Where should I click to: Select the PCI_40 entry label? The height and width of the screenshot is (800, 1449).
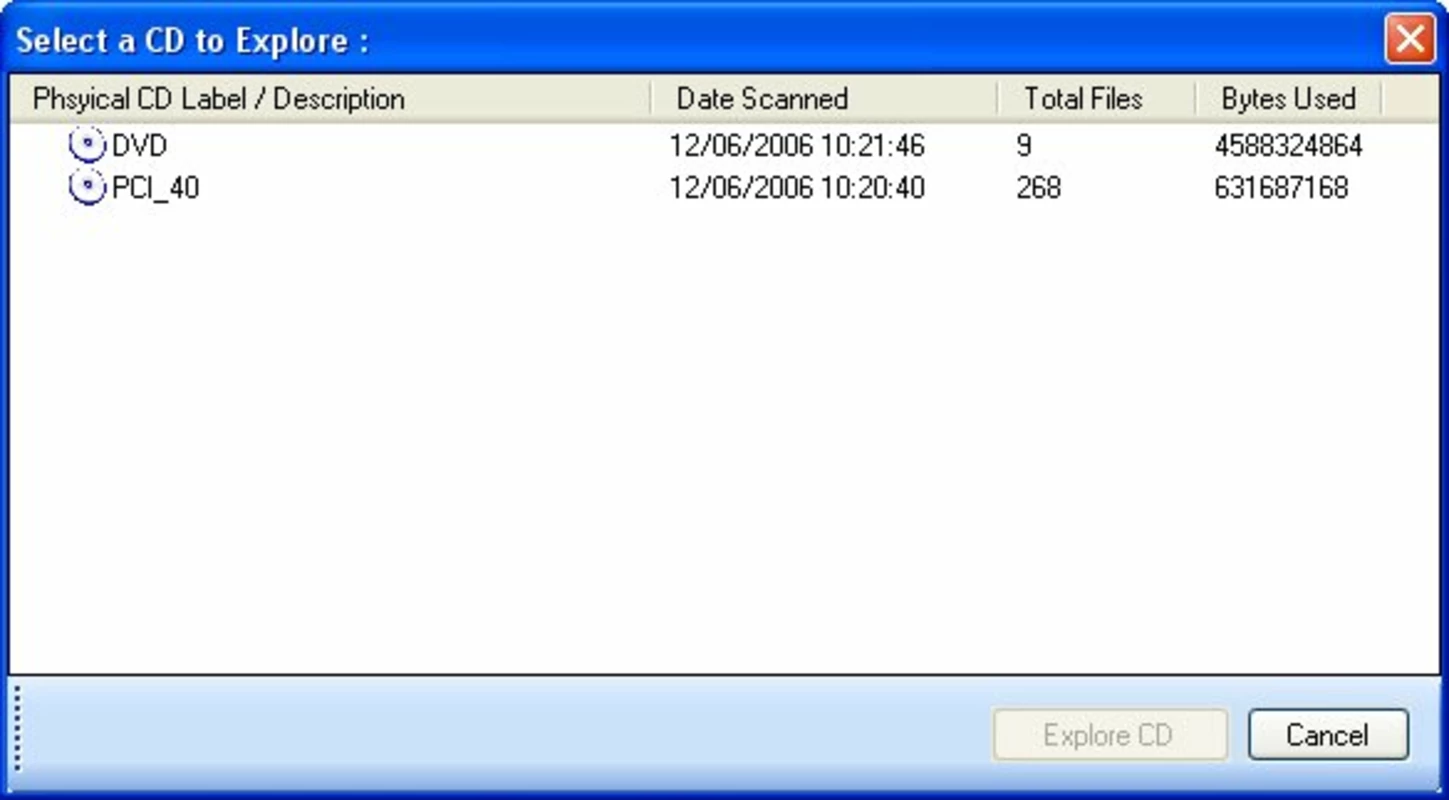[155, 187]
